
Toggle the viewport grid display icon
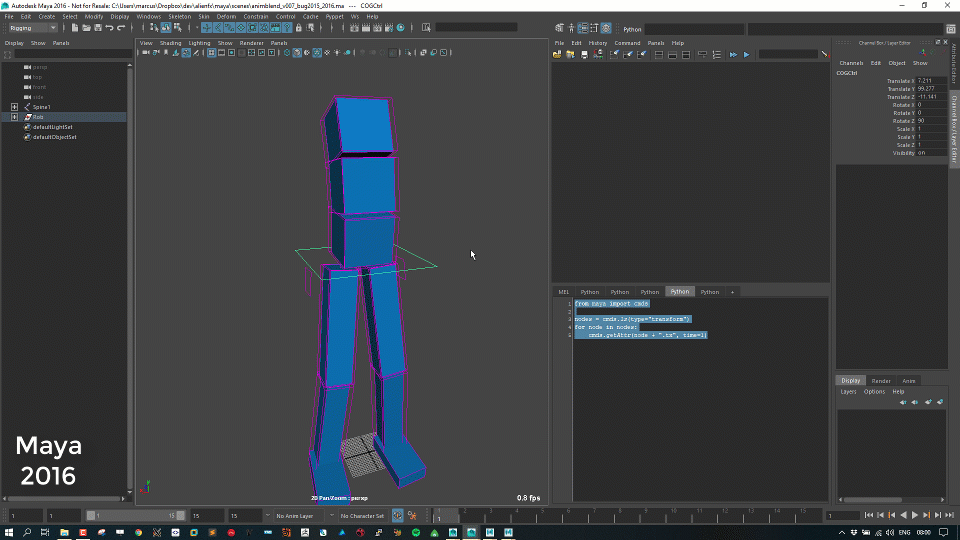(x=212, y=52)
